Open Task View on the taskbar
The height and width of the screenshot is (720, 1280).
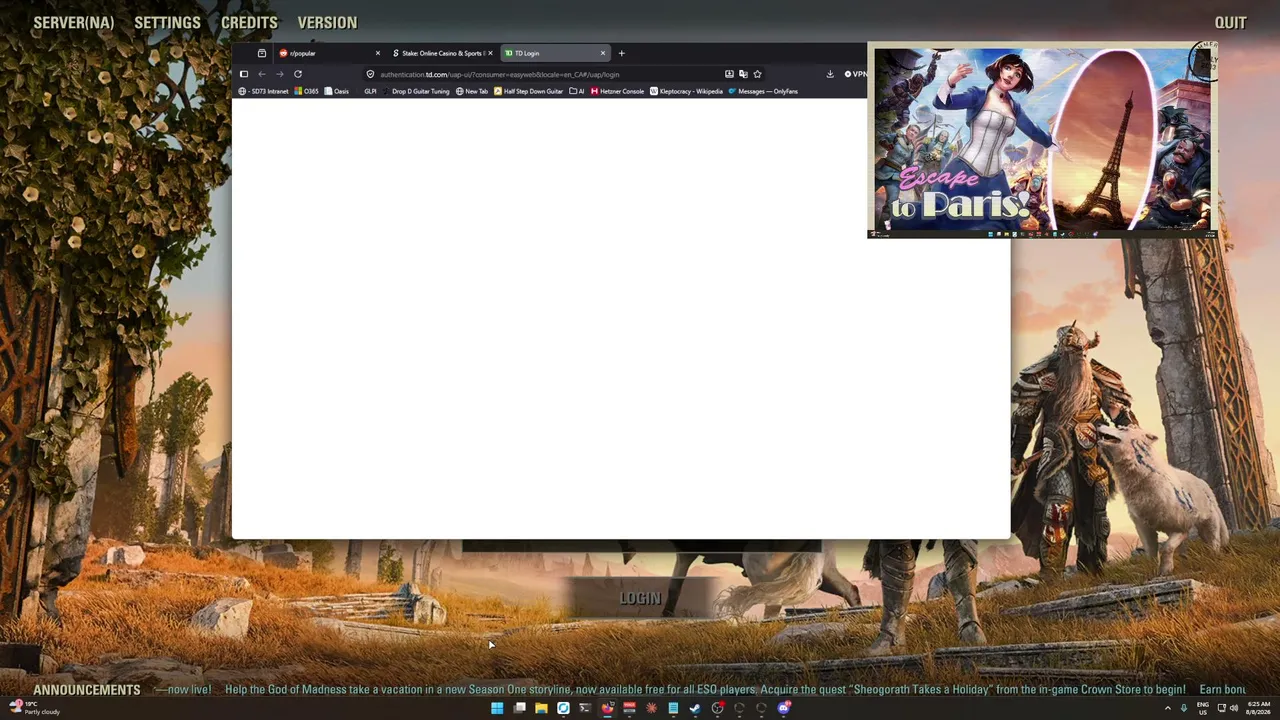(519, 708)
